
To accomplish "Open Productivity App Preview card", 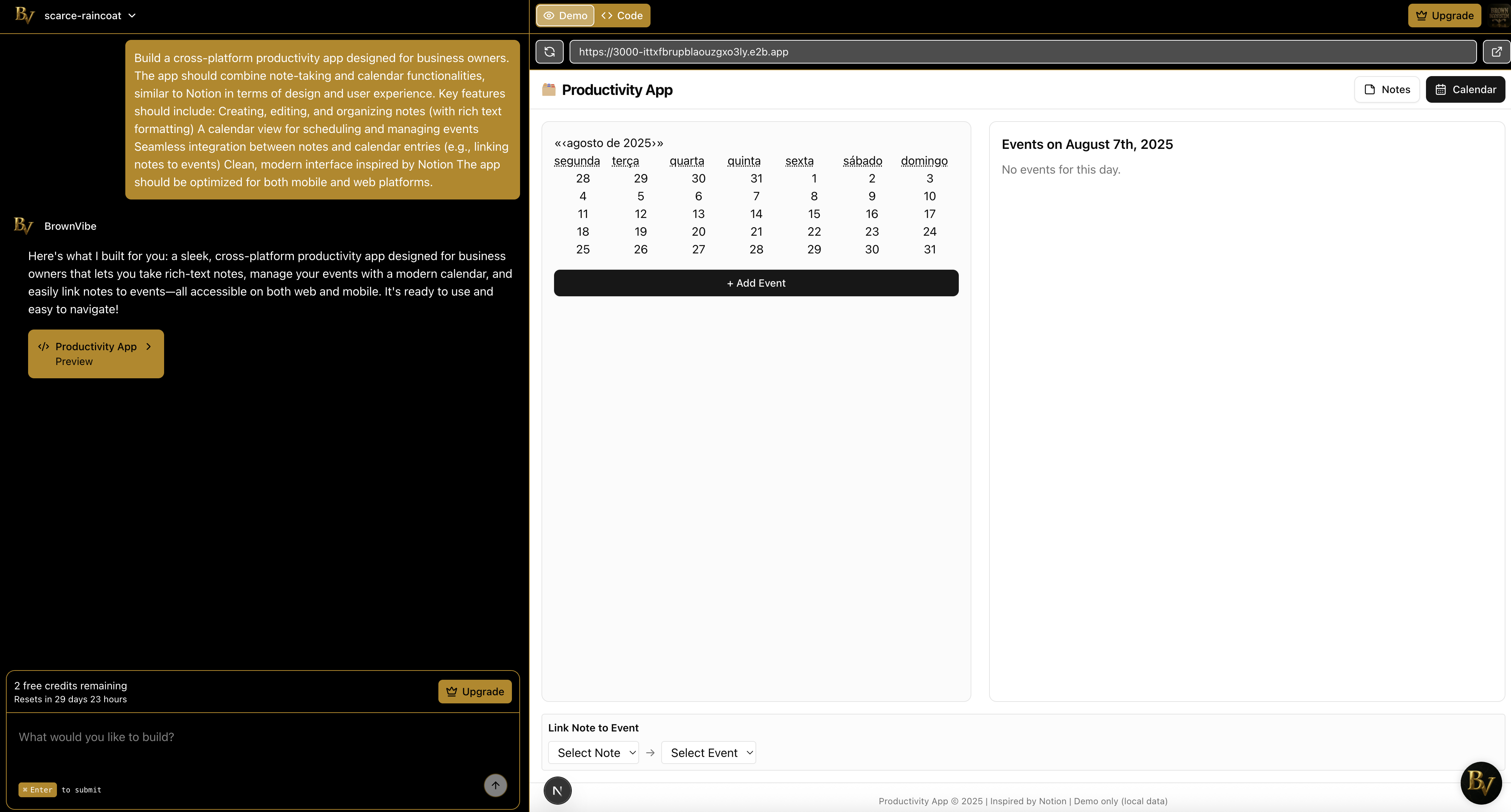I will coord(96,354).
